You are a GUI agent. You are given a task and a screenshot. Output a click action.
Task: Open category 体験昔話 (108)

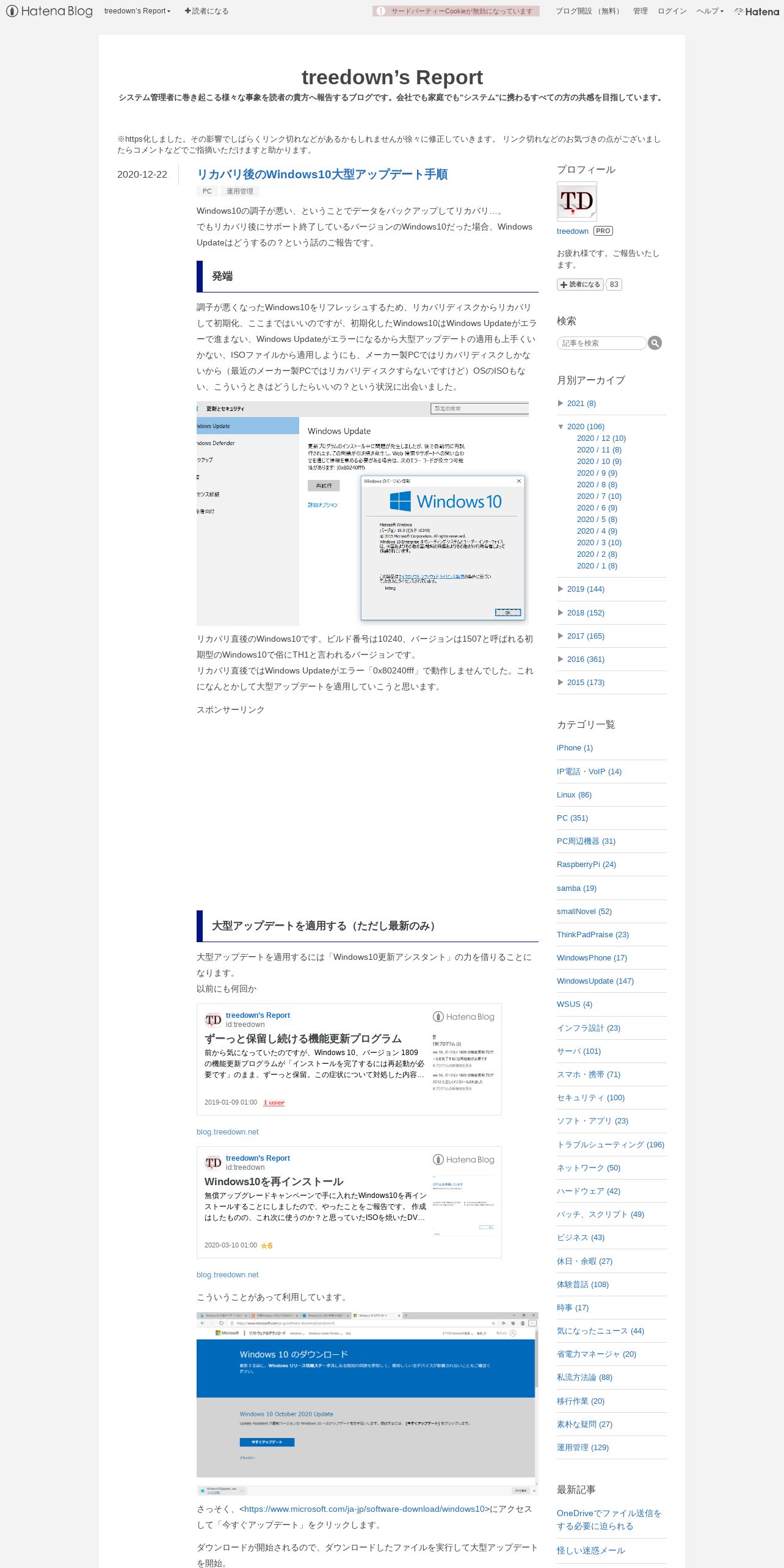583,1284
